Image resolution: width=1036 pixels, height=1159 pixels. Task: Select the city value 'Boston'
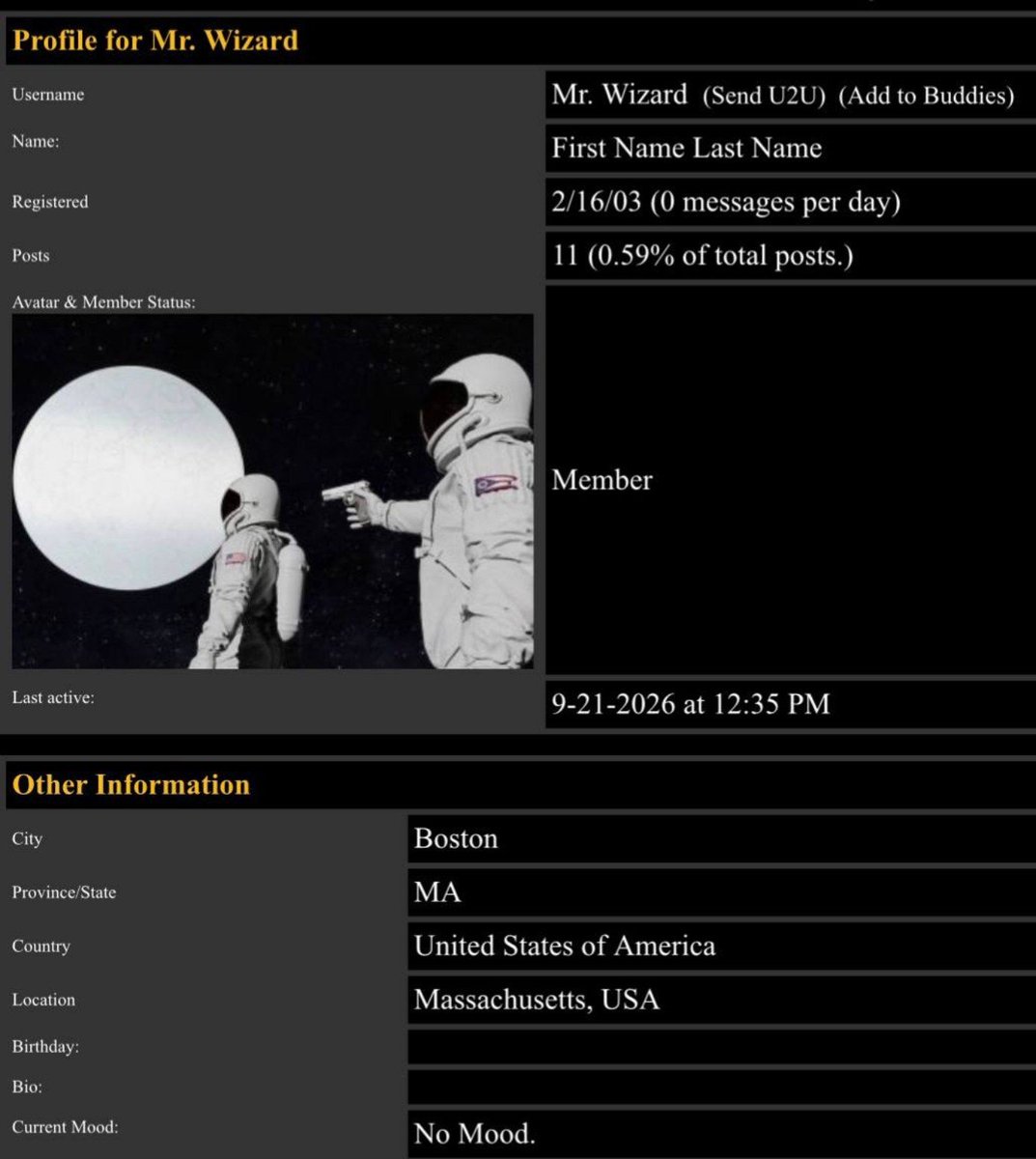(x=456, y=838)
